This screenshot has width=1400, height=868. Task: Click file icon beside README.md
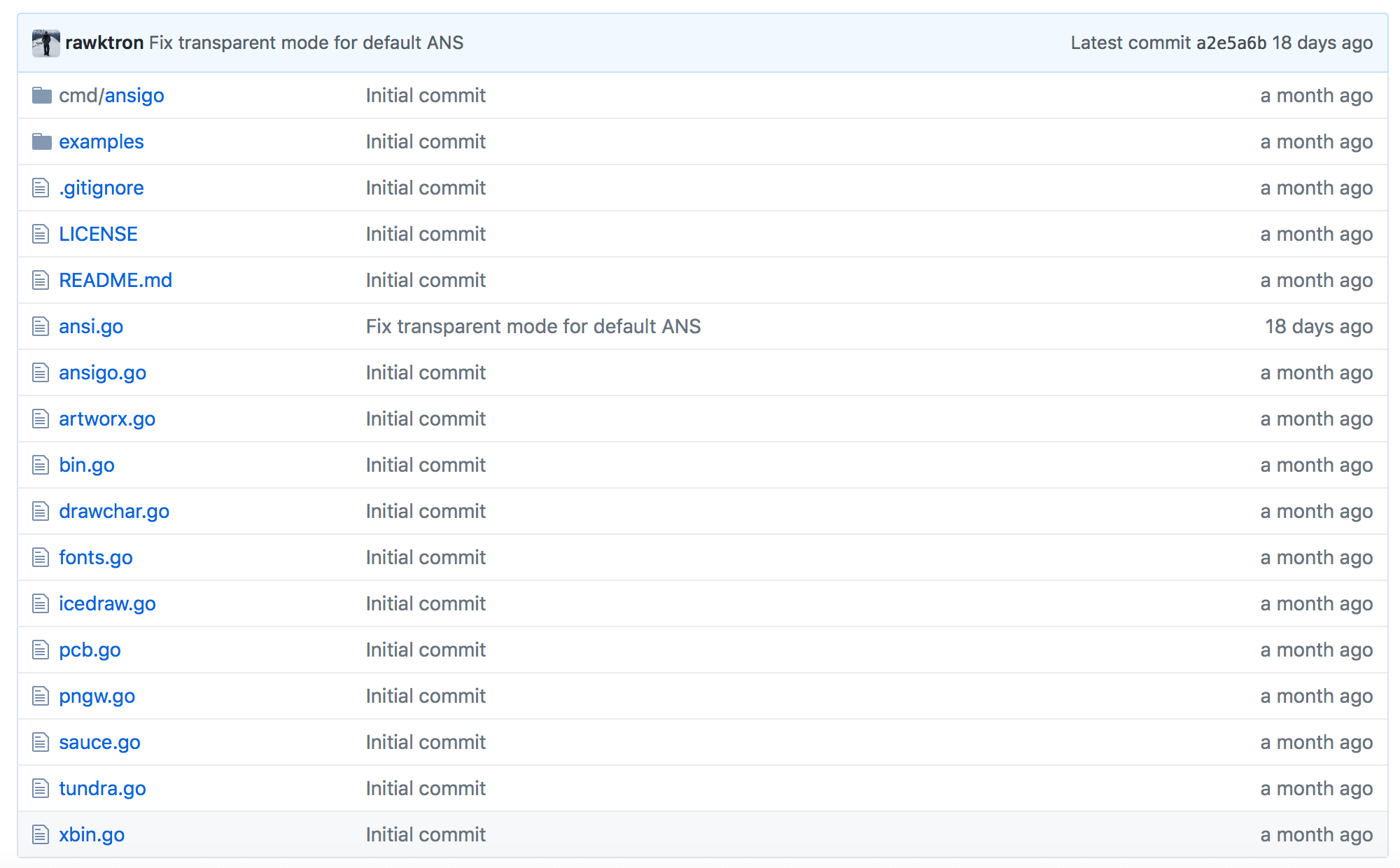point(41,280)
